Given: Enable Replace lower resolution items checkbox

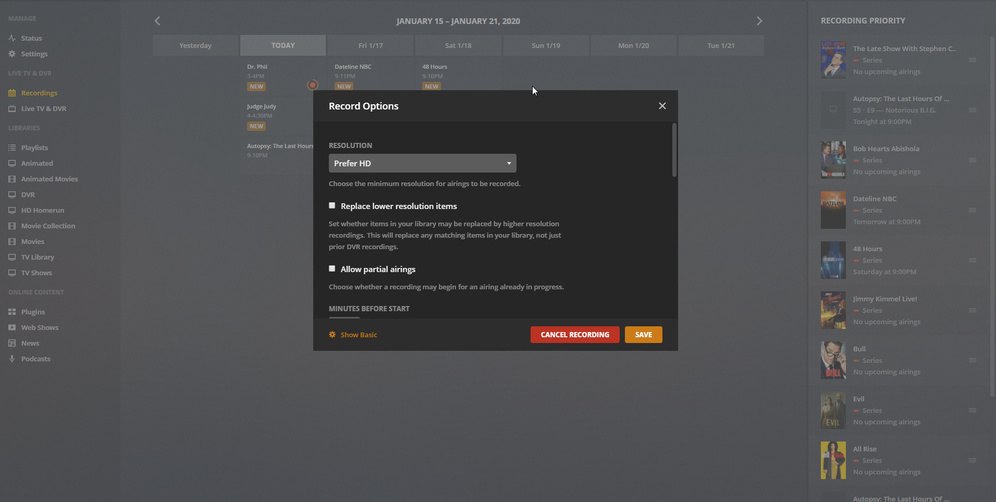Looking at the screenshot, I should click(x=332, y=206).
